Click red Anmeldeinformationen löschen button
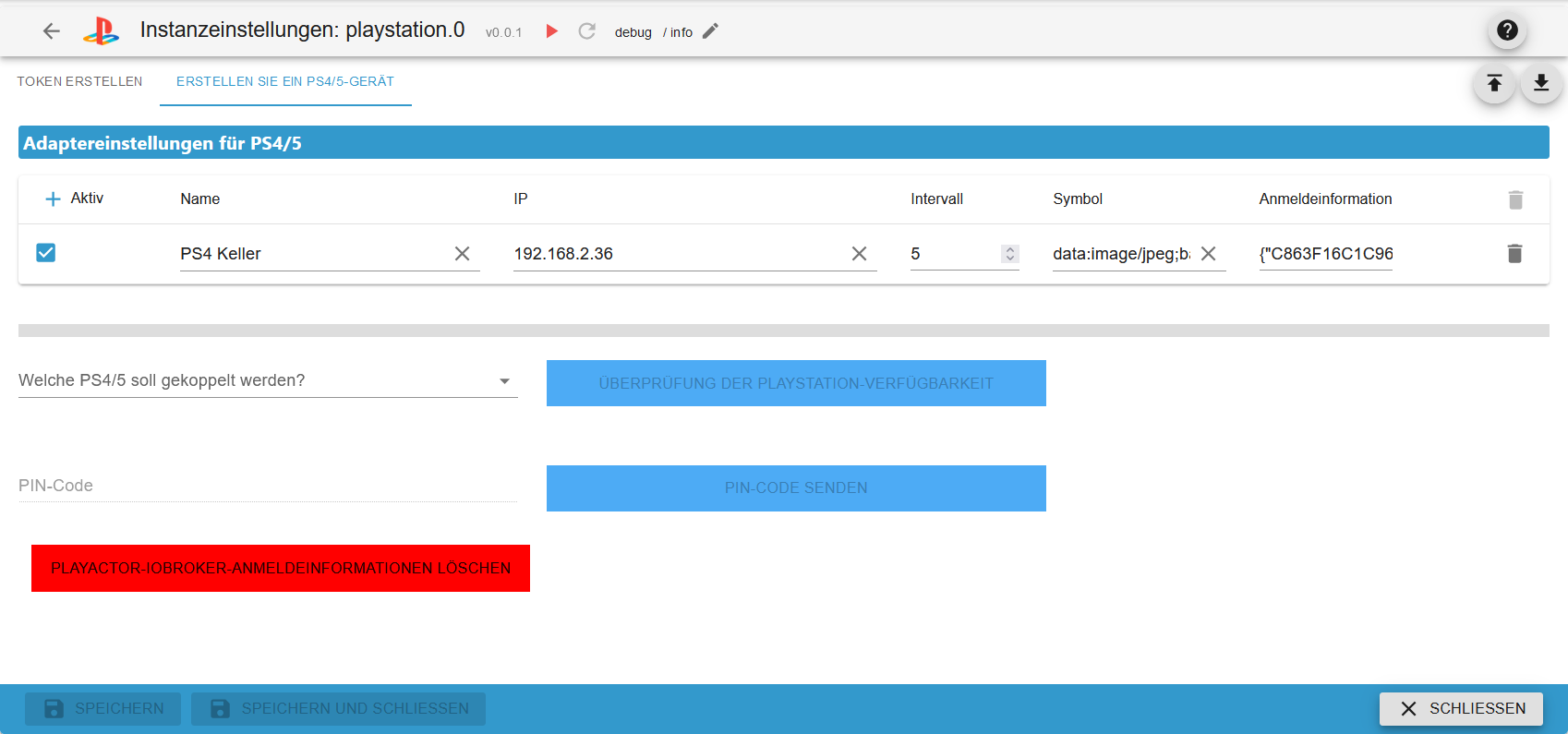1568x734 pixels. (x=281, y=568)
